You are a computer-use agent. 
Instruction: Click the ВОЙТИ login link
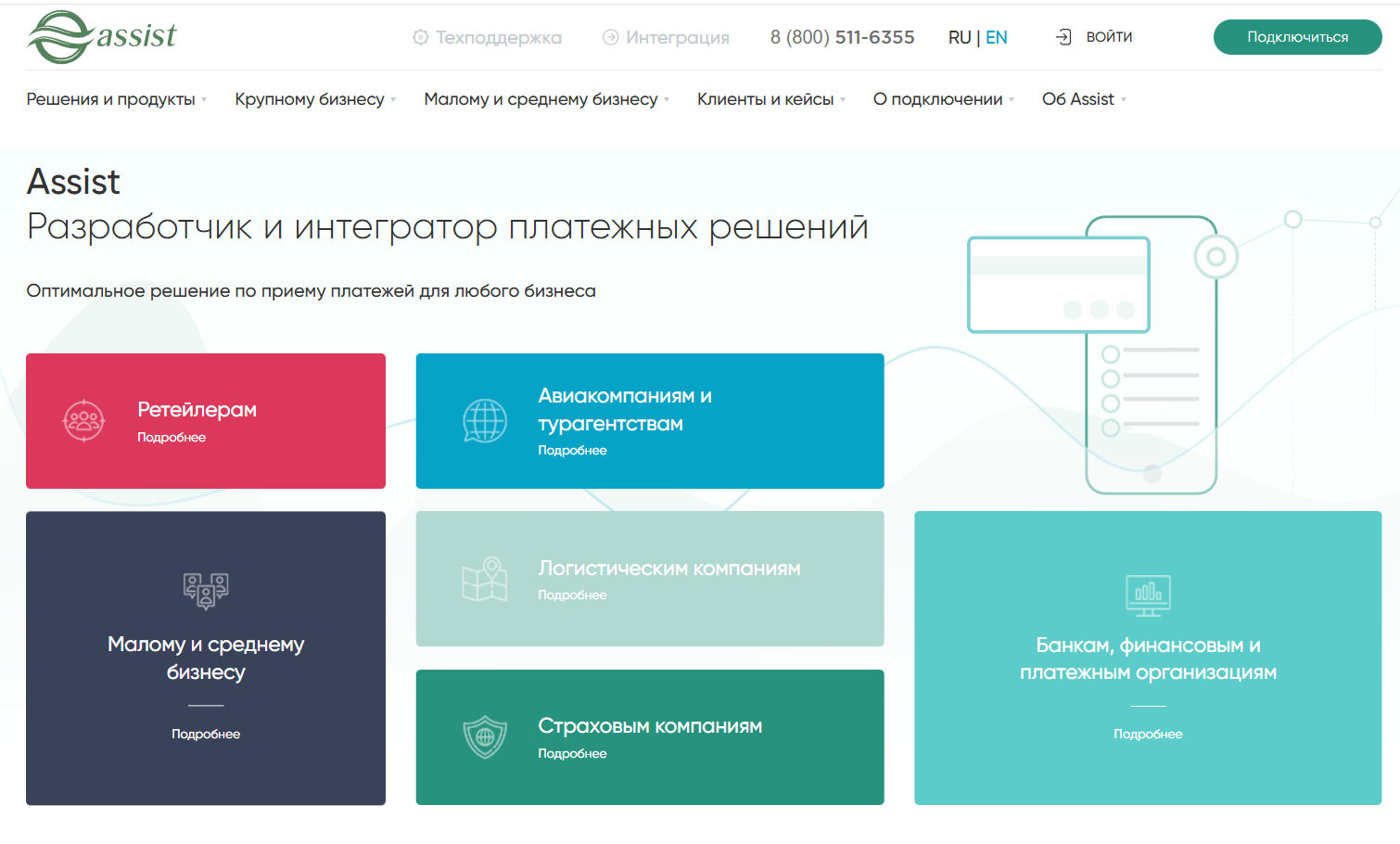click(x=1109, y=37)
